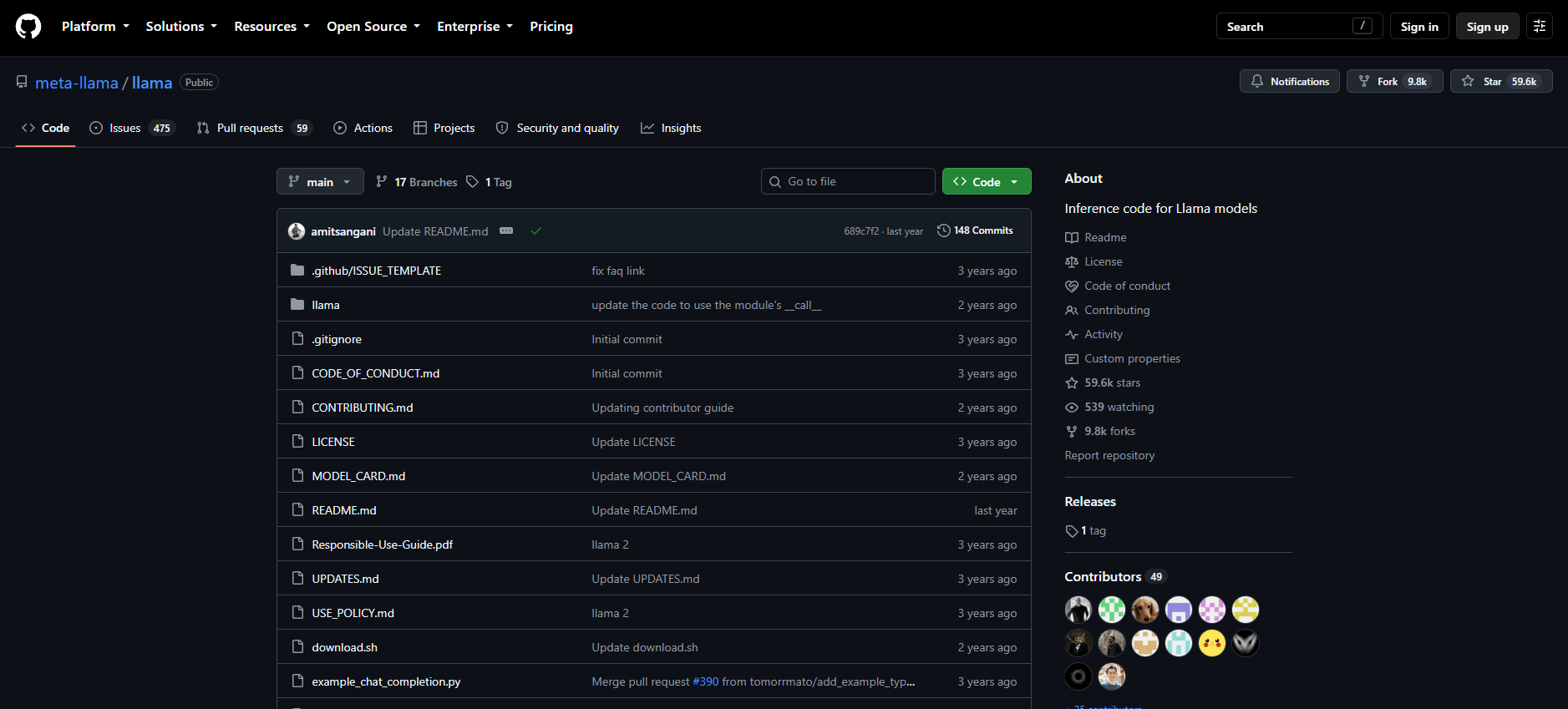Switch to the Pull requests tab
This screenshot has width=1568, height=709.
[x=253, y=128]
